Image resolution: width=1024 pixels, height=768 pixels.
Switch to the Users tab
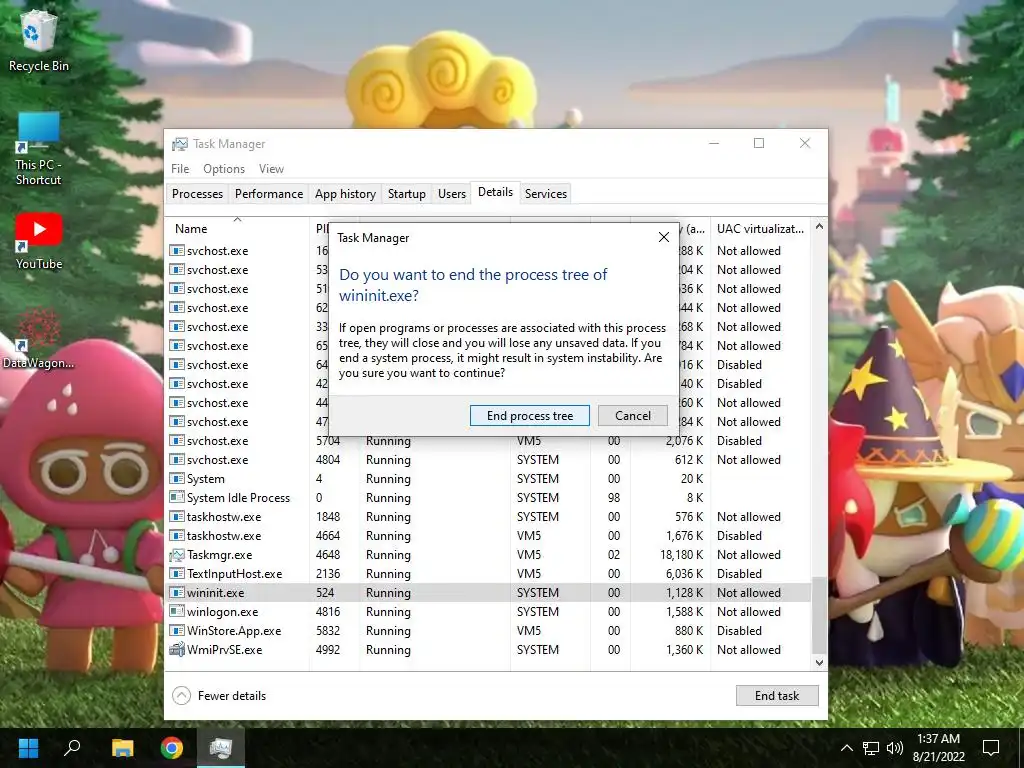tap(452, 194)
